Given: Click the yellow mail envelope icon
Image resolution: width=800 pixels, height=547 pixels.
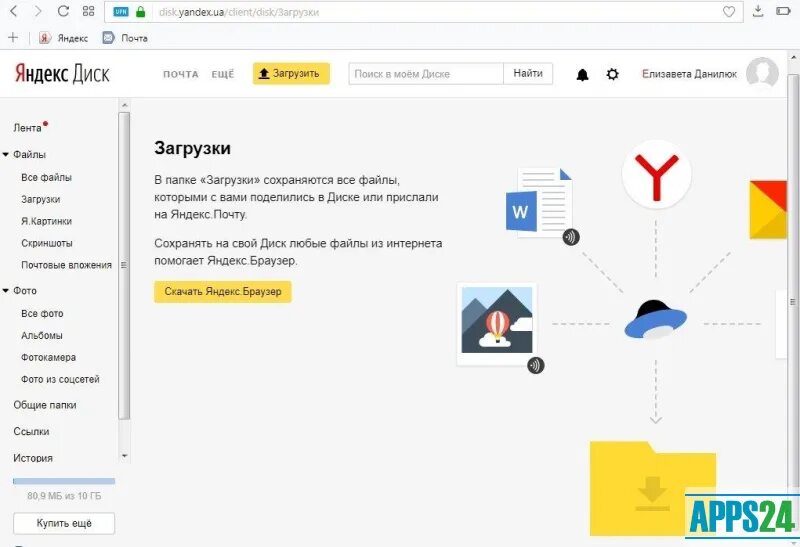Looking at the screenshot, I should tap(768, 210).
